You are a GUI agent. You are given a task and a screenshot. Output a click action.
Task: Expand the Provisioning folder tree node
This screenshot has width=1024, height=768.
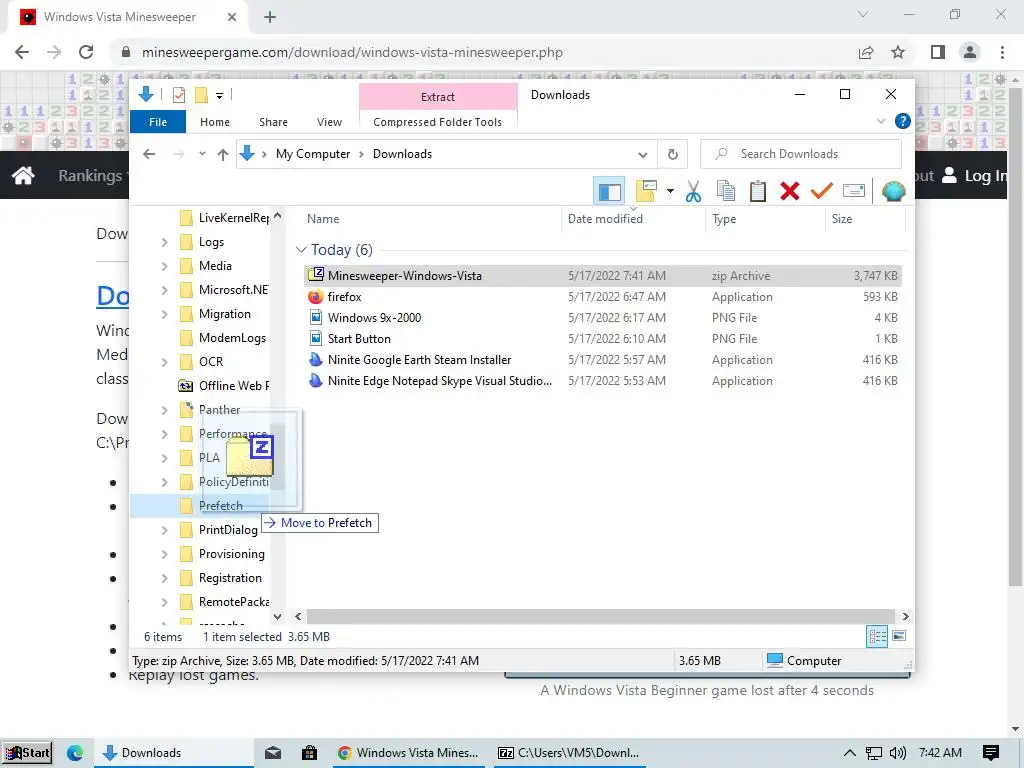(x=165, y=554)
